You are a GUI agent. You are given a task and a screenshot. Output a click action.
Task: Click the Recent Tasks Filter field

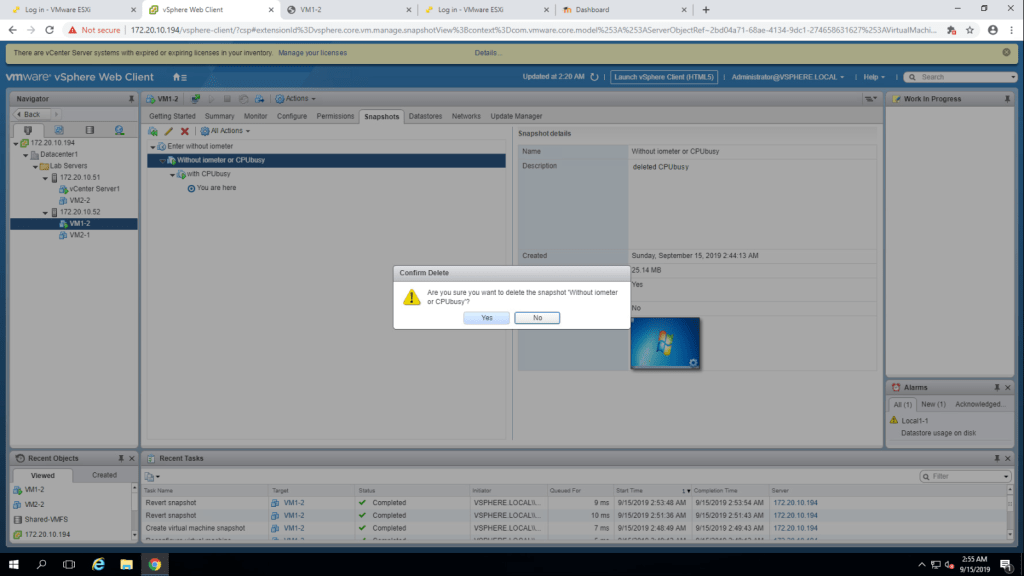(967, 476)
